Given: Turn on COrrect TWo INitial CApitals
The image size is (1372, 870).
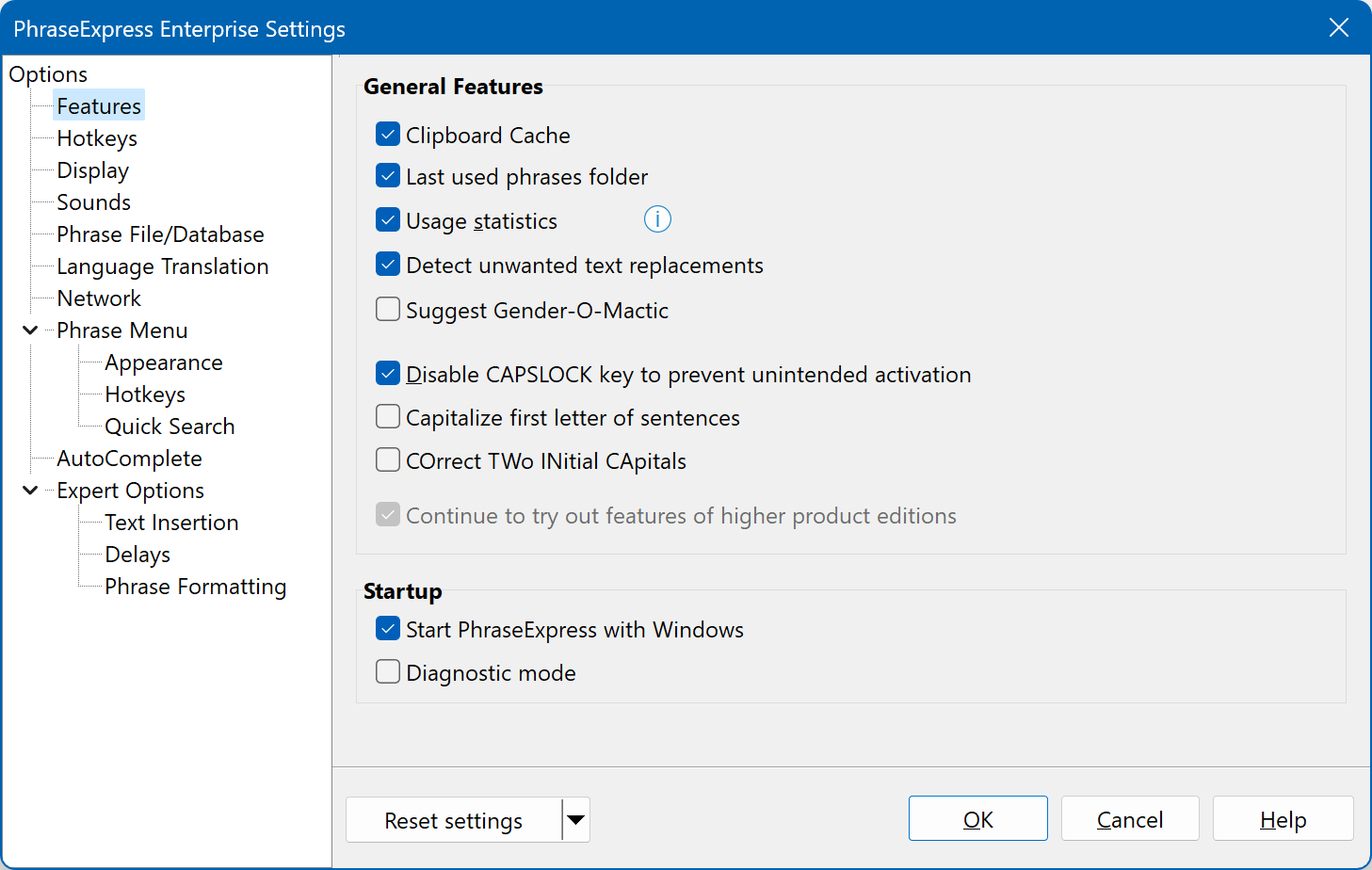Looking at the screenshot, I should [x=388, y=460].
